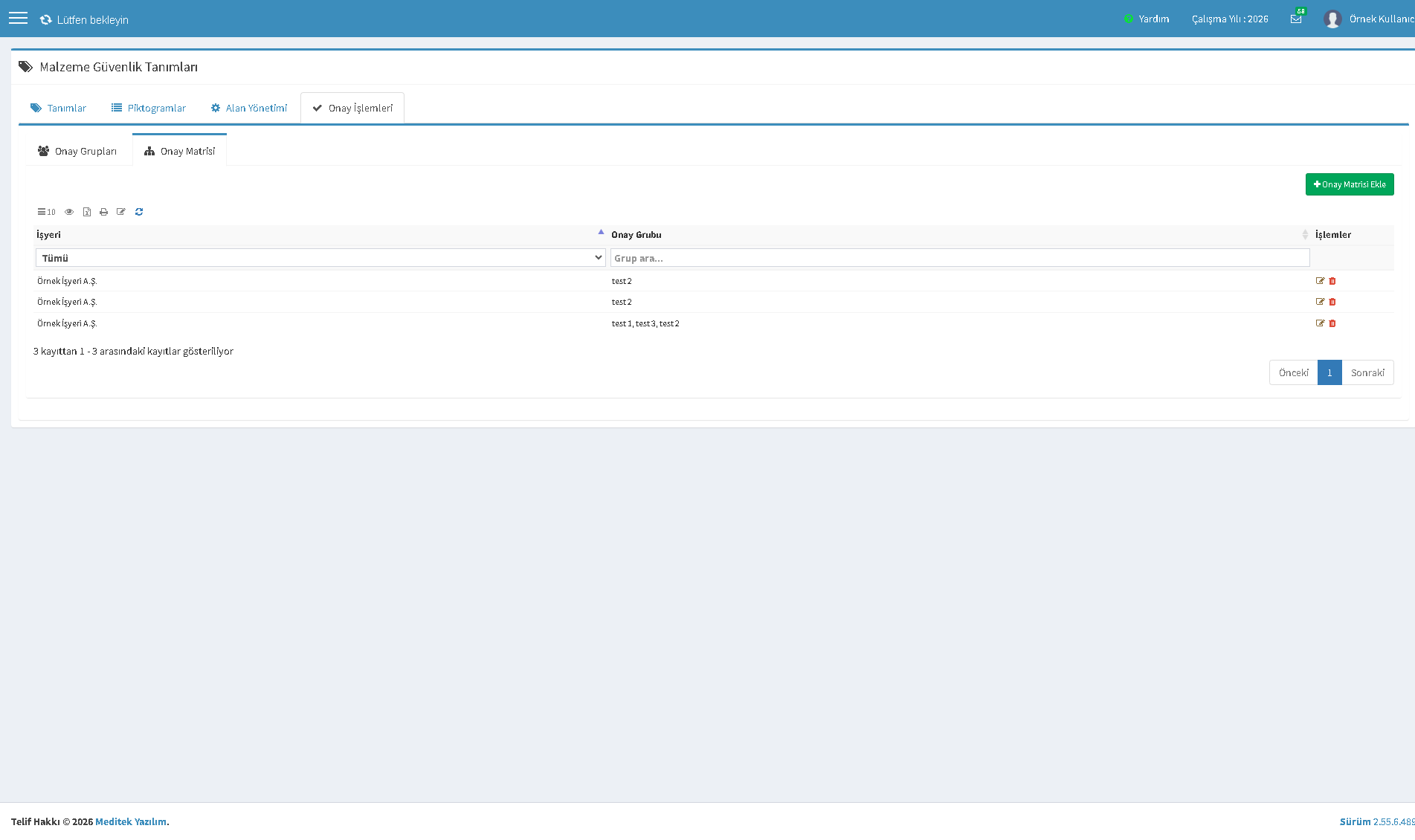Click the edit icon in the first table row
Viewport: 1415px width, 840px height.
point(1320,281)
